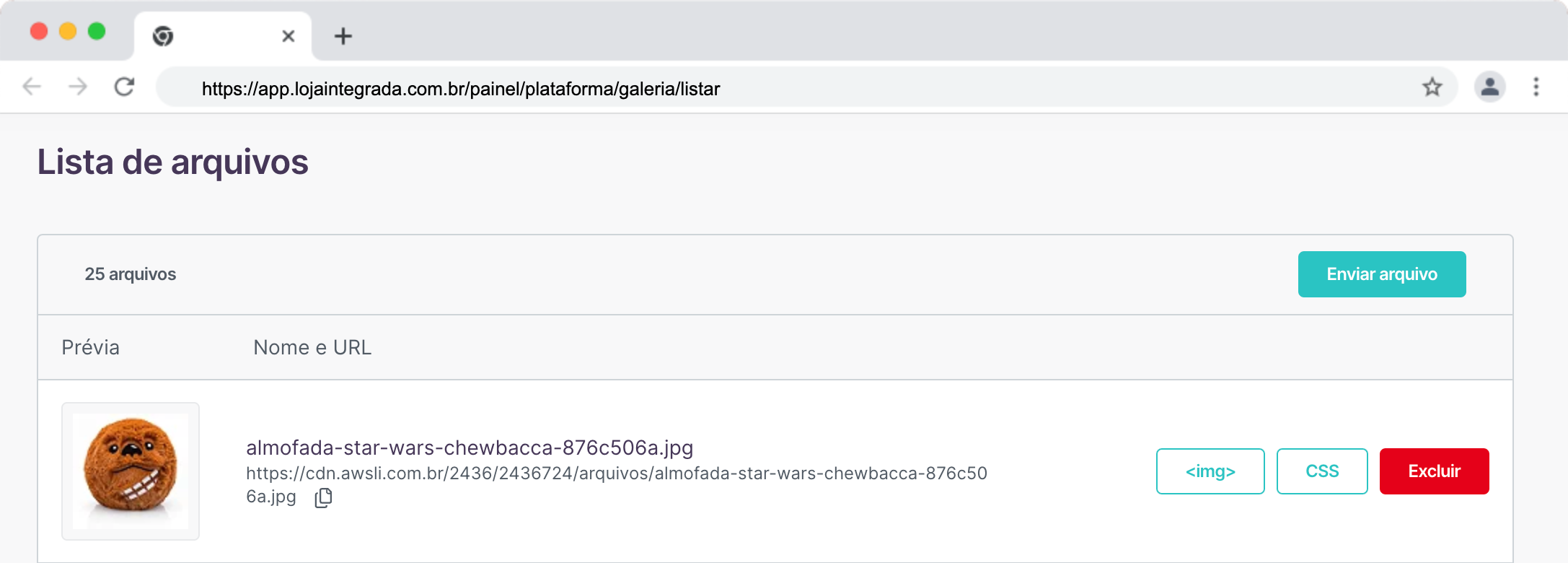Screen dimensions: 1568x563
Task: Click the almofada-star-wars-chewbacca file name
Action: 470,448
